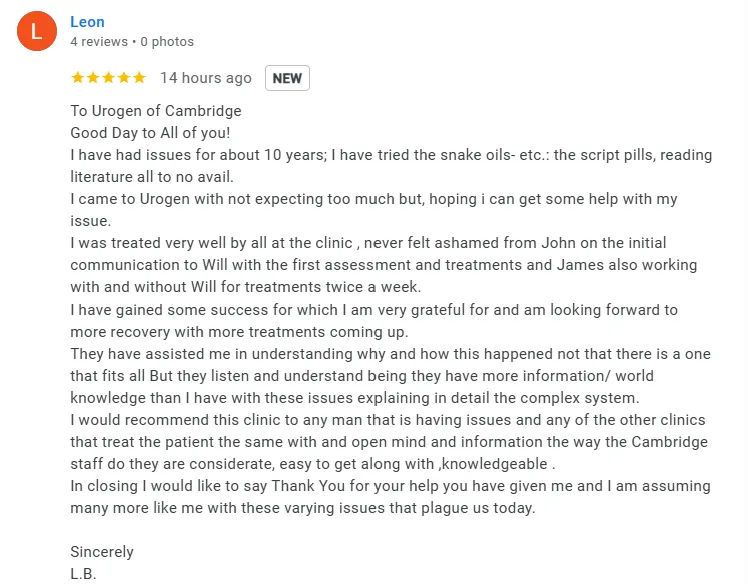Click the orange L profile avatar
This screenshot has height=584, width=748.
(x=37, y=31)
